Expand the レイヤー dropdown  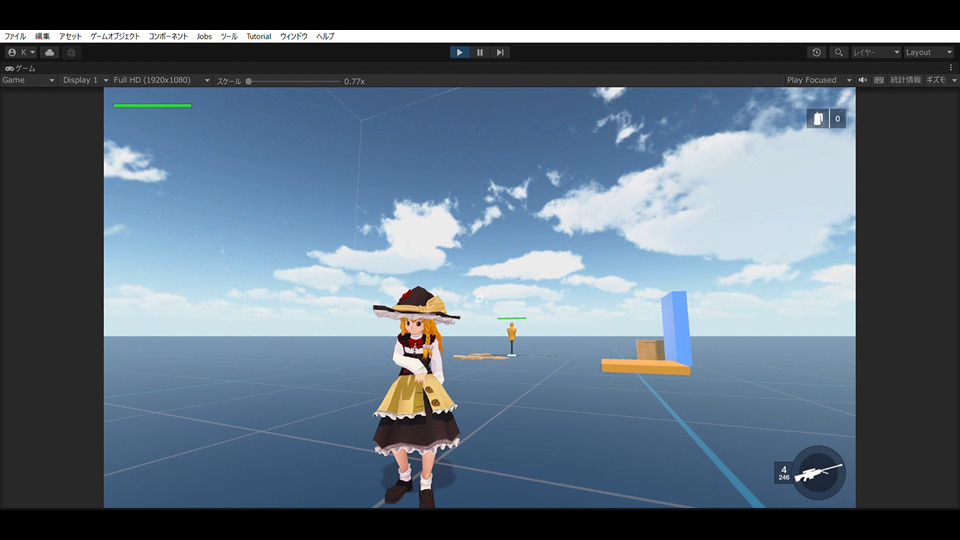[x=876, y=53]
